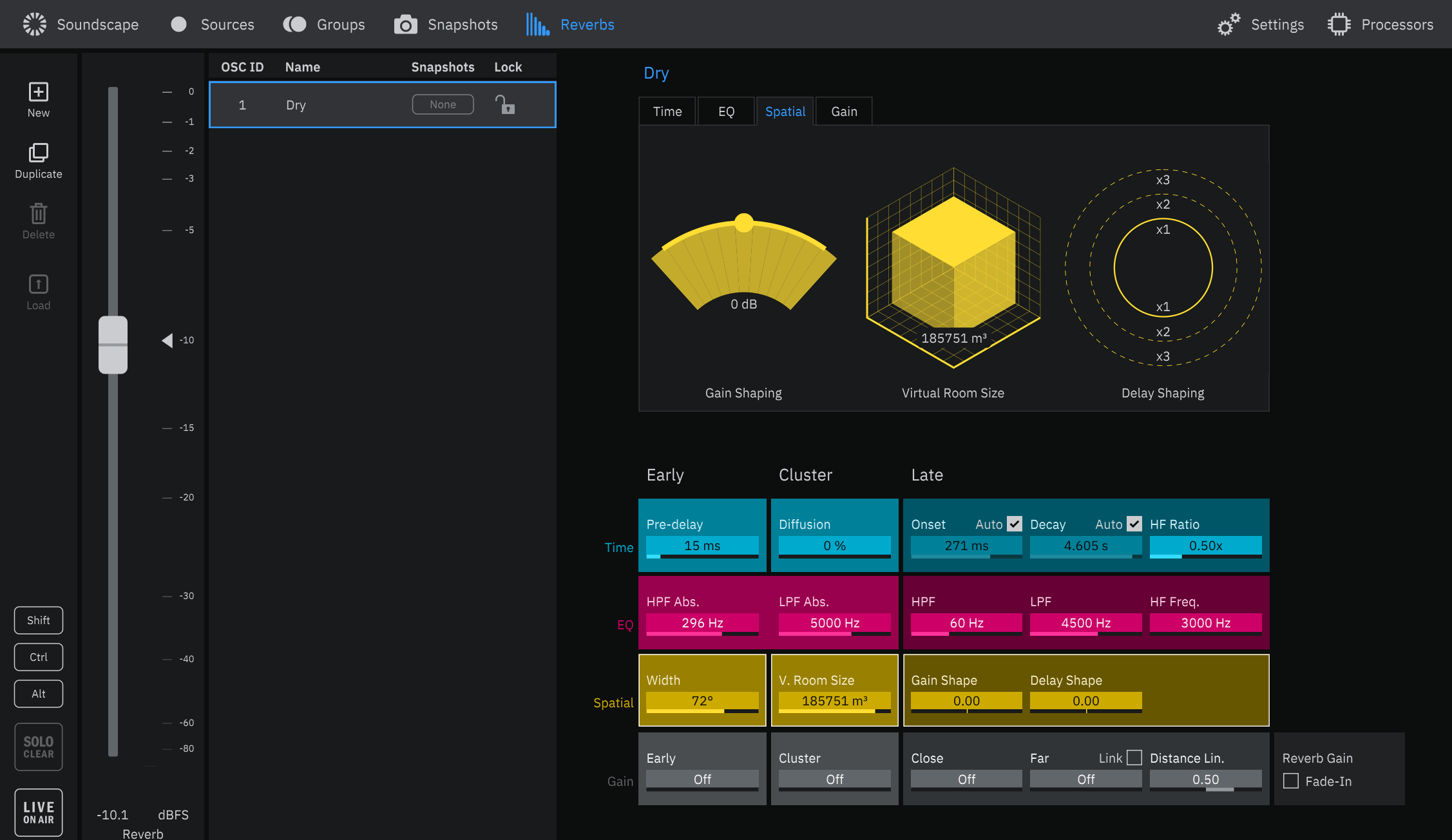The height and width of the screenshot is (840, 1452).
Task: Enable Auto mode for Decay
Action: tap(1131, 524)
